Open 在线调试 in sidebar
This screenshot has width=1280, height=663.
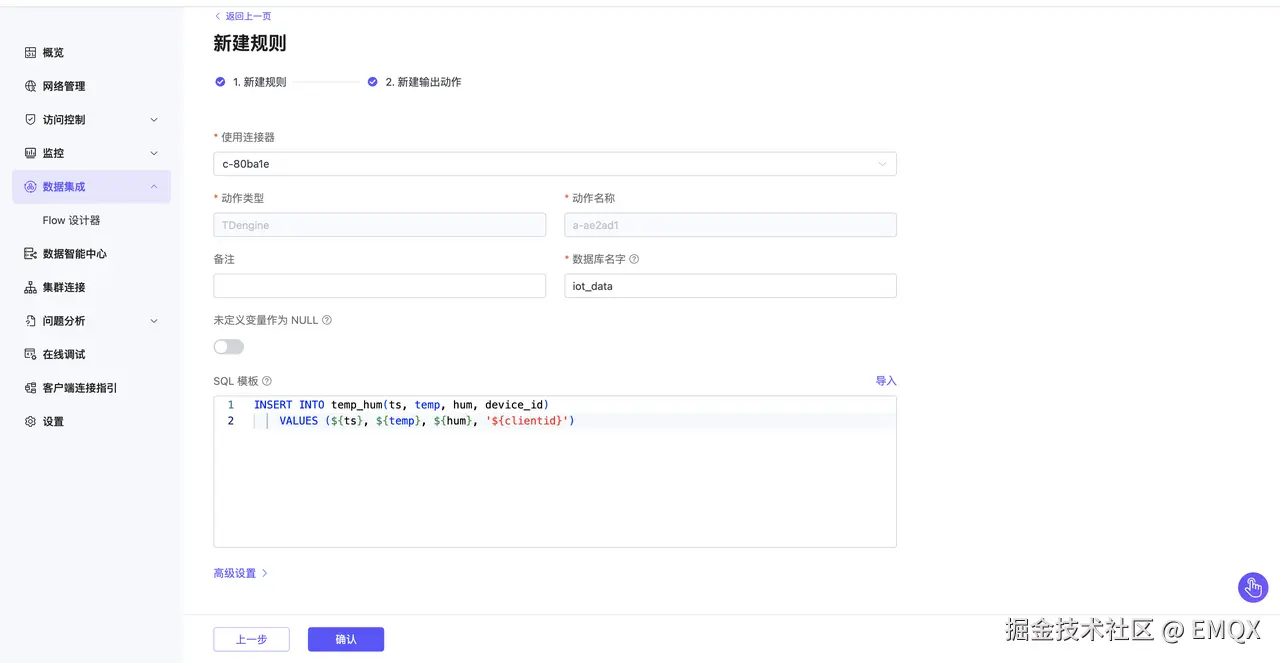point(63,355)
